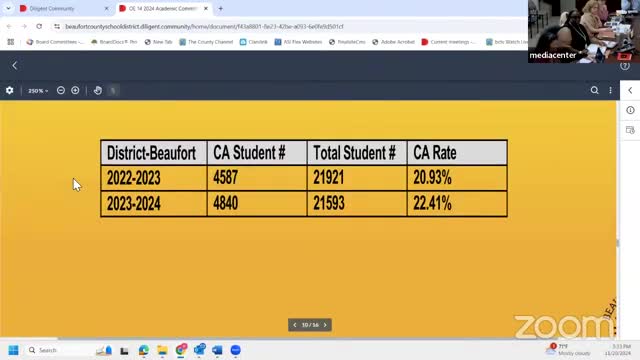Click the browser forward arrow
Viewport: 640px width, 360px height.
point(24,26)
